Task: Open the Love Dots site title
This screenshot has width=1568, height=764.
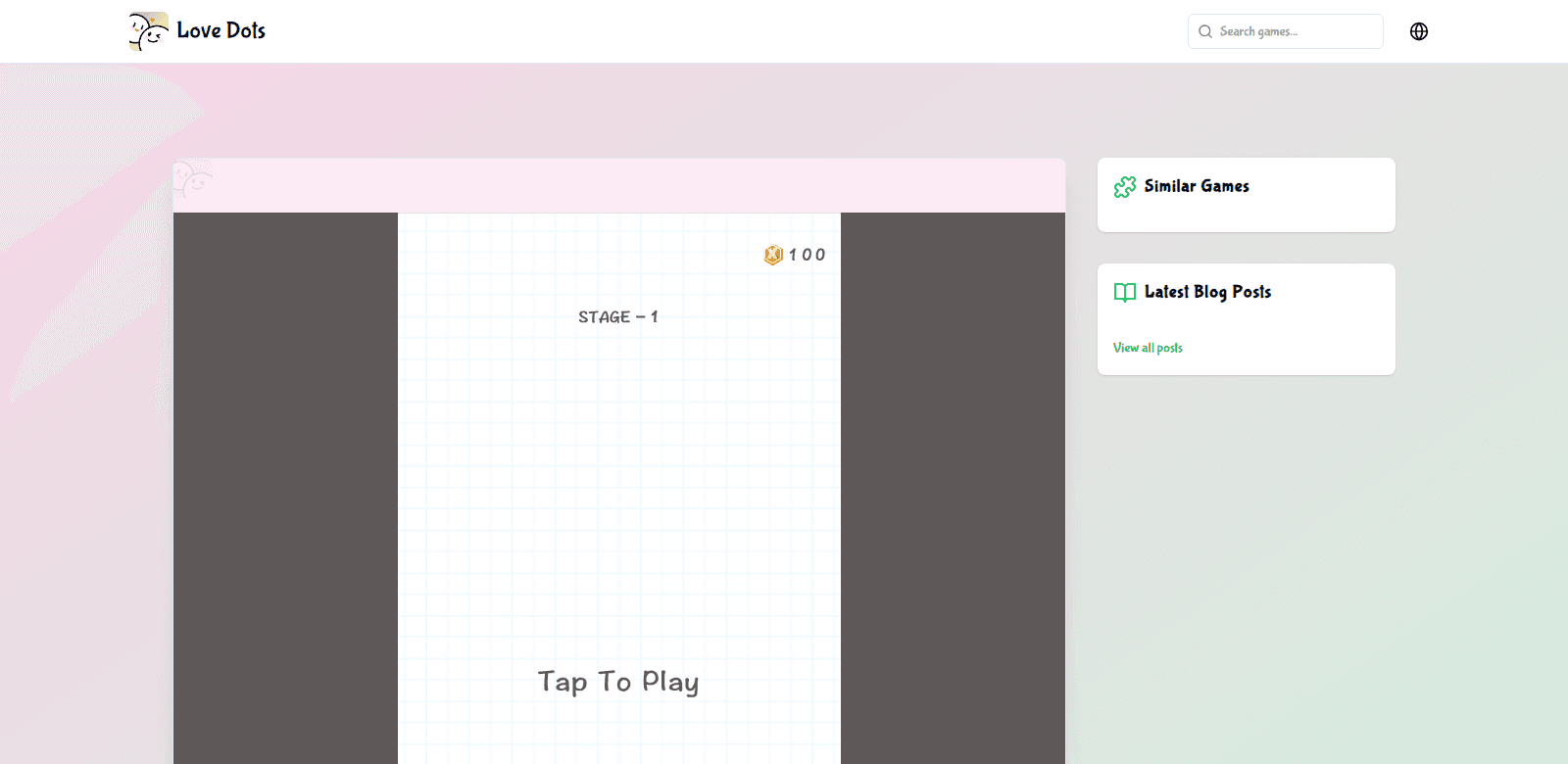Action: coord(221,30)
